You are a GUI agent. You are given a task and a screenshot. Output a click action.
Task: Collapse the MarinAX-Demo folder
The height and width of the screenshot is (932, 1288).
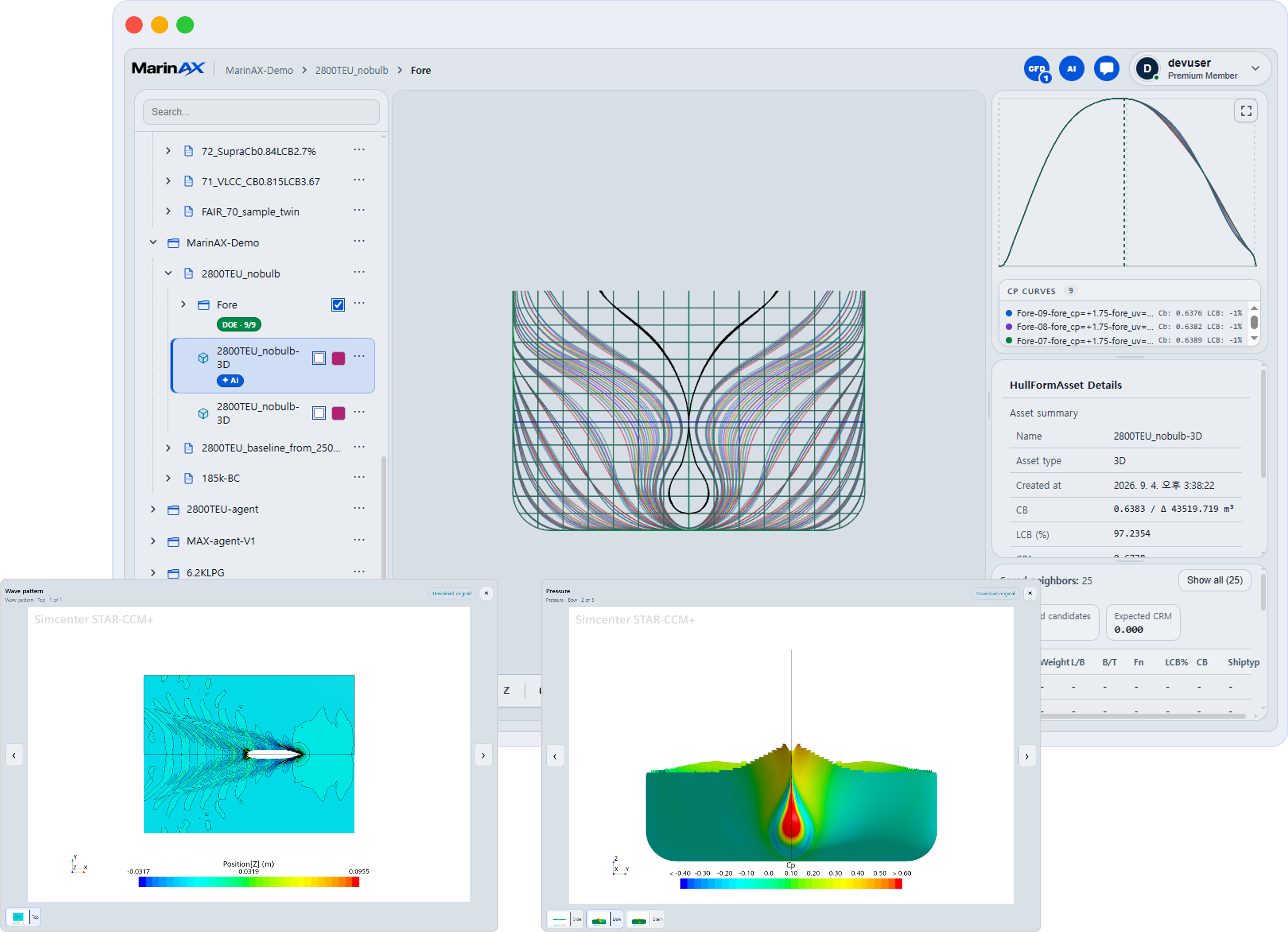pos(153,242)
